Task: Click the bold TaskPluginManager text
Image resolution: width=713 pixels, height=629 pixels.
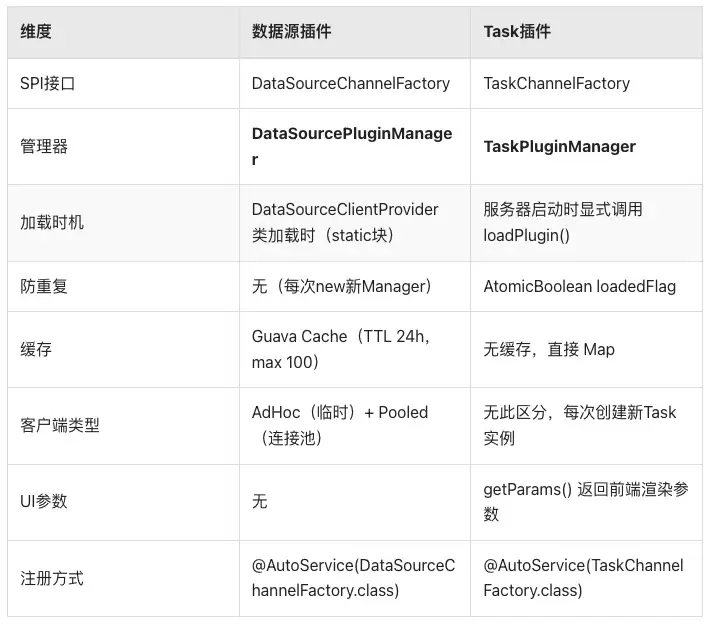Action: pos(559,146)
